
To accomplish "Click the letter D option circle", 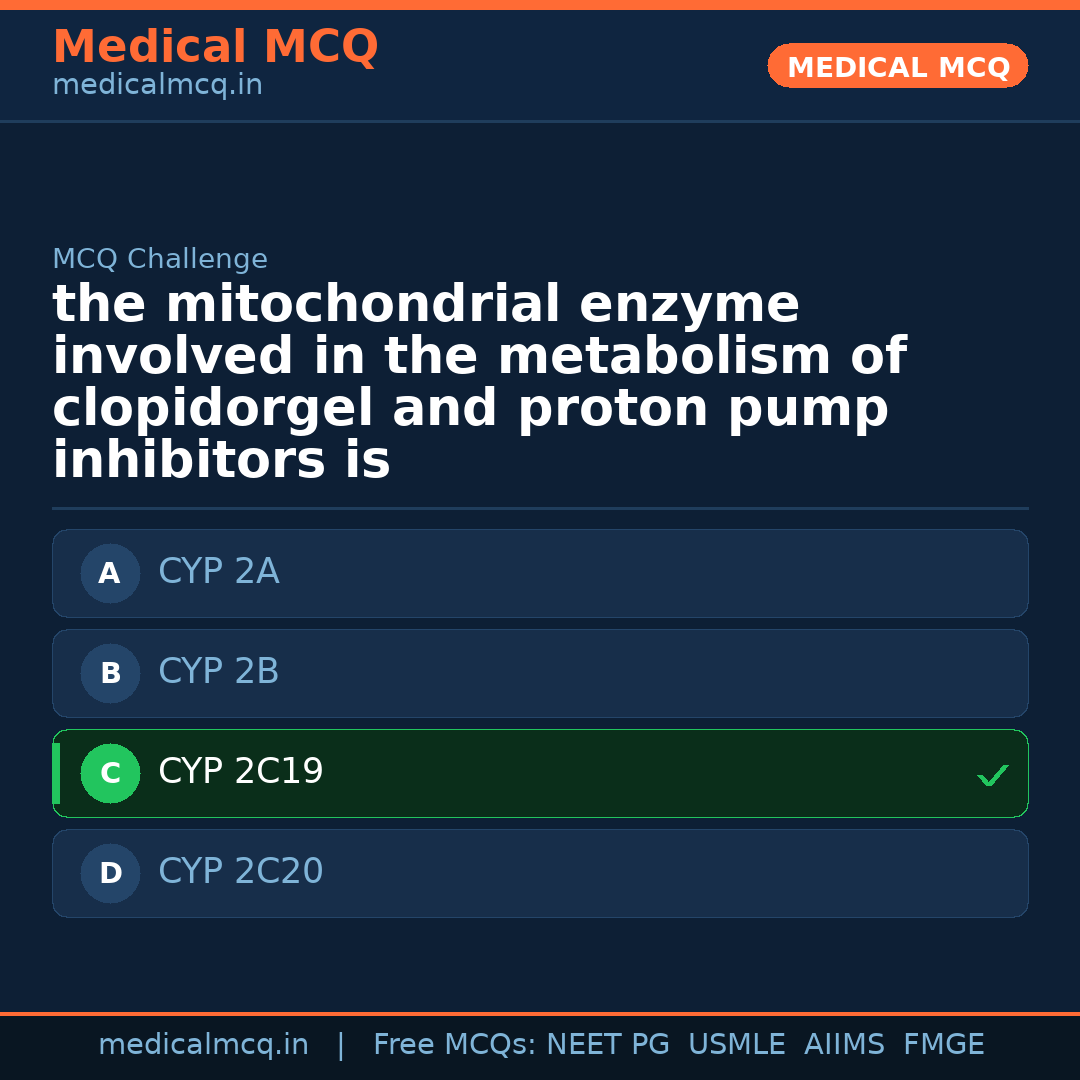I will 110,873.
